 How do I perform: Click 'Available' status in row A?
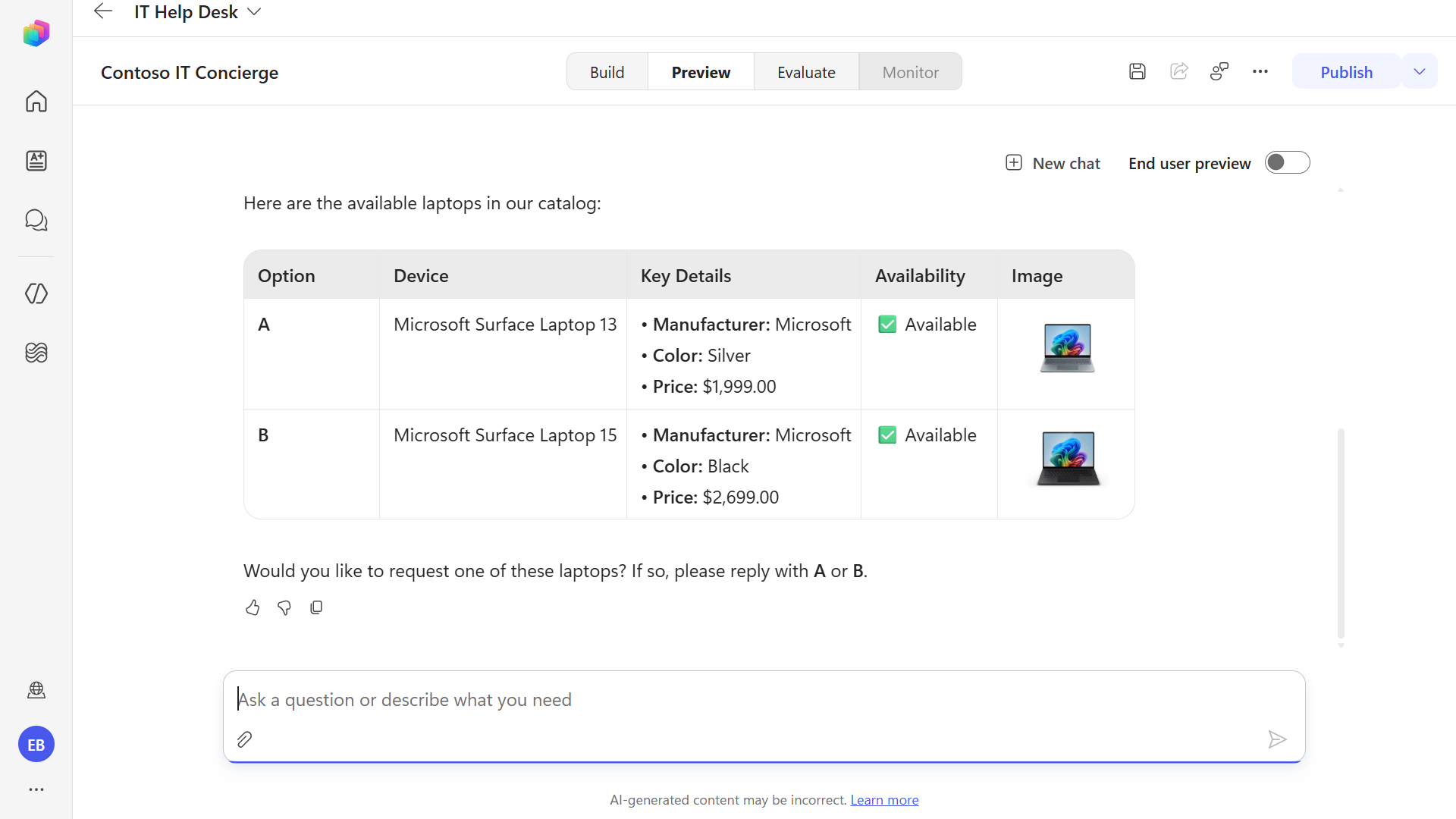(x=927, y=325)
